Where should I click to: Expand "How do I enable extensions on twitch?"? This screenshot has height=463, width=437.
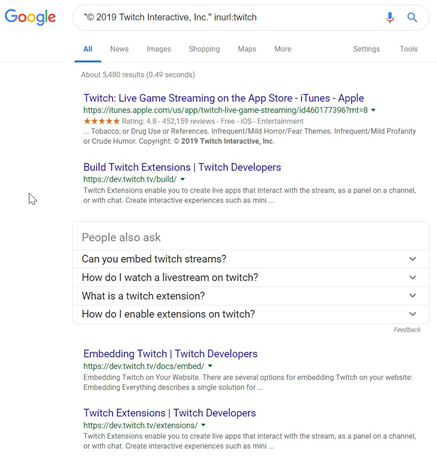point(251,314)
